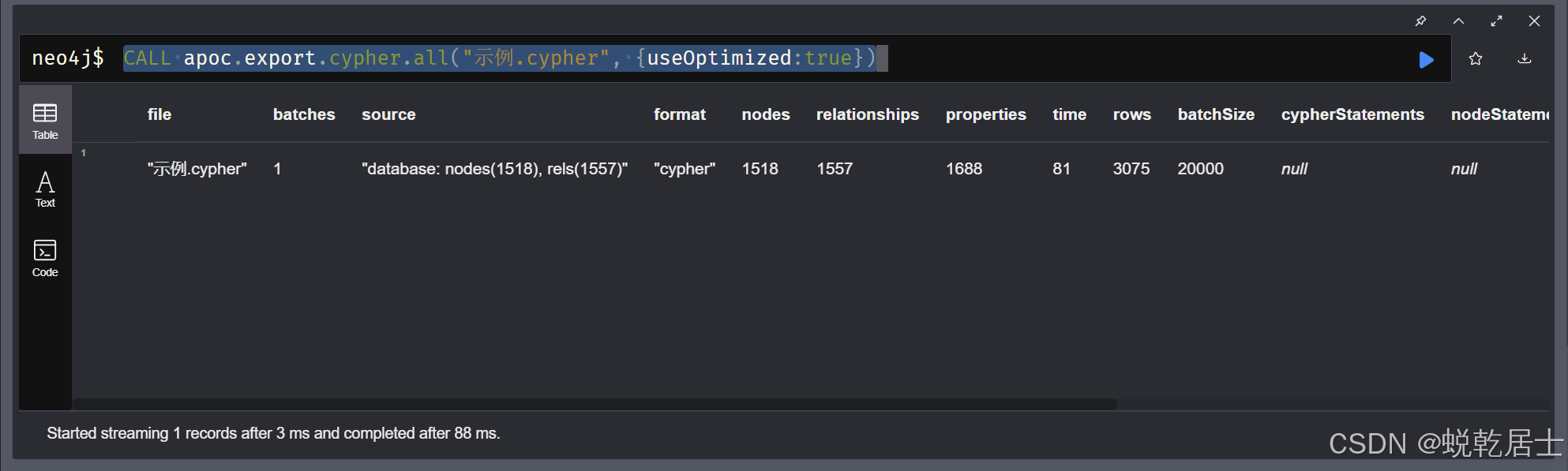The image size is (1568, 471).
Task: Click the 'Started streaming 1 records' status message
Action: (273, 433)
